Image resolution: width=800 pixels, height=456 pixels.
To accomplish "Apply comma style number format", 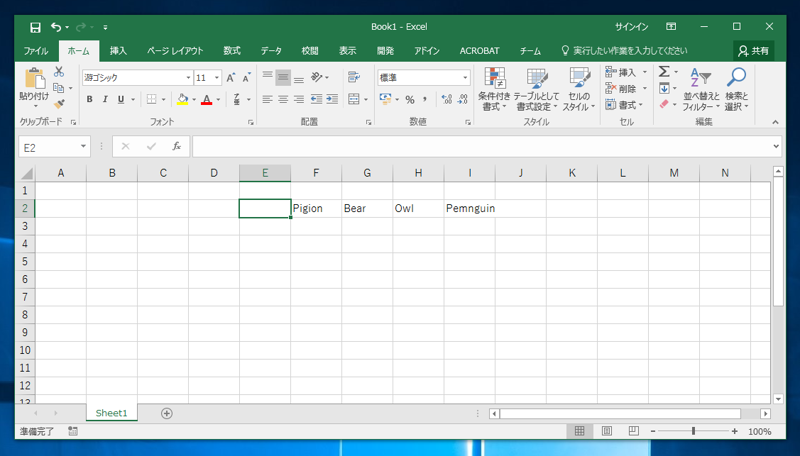I will 424,99.
